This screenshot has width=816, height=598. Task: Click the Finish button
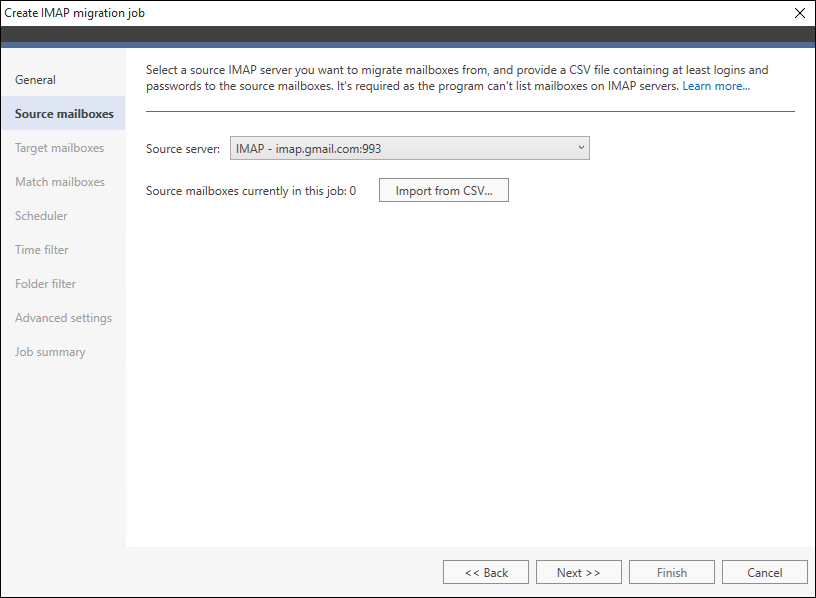click(x=672, y=572)
